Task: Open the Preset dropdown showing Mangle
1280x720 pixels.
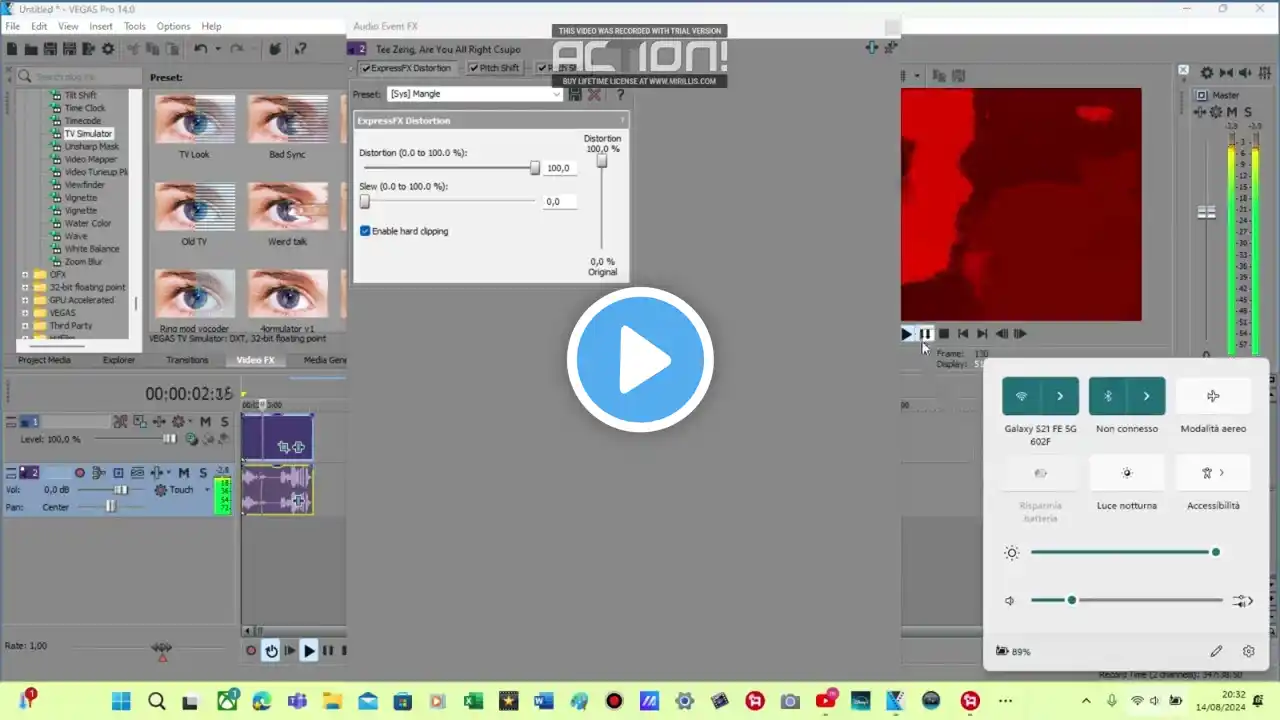Action: coord(475,94)
